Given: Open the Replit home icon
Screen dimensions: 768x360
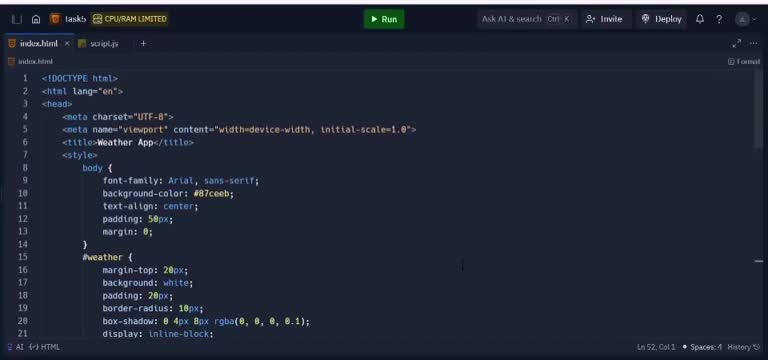Looking at the screenshot, I should (36, 19).
